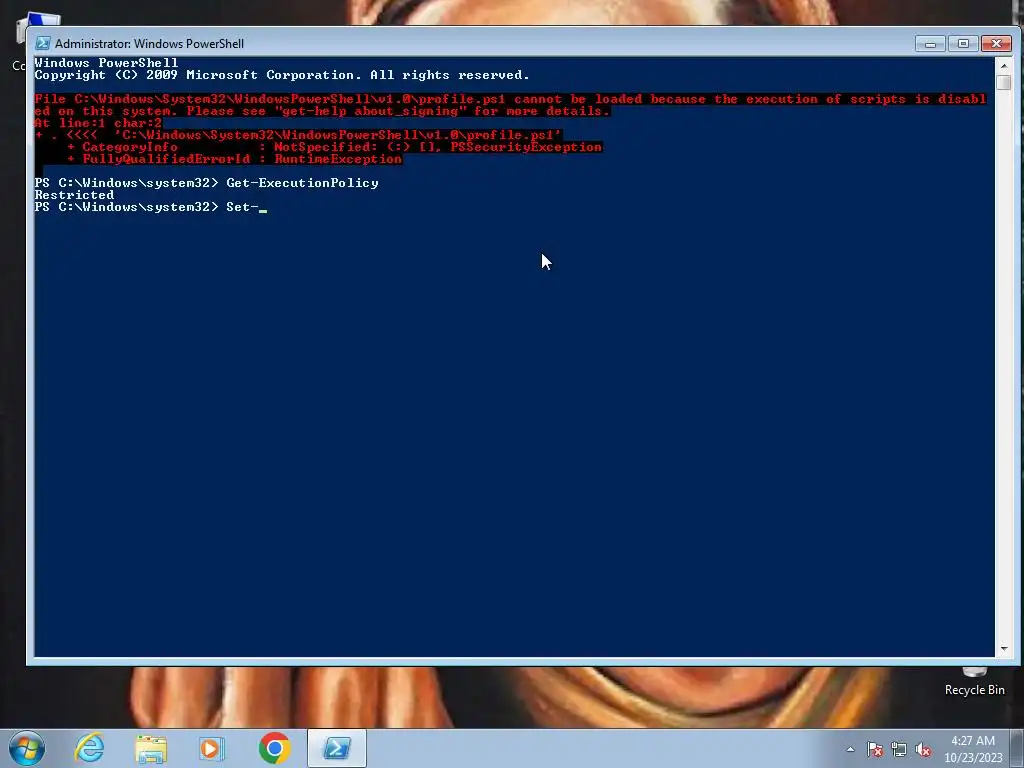Screen dimensions: 1024x768
Task: Open Google Chrome from the taskbar
Action: point(274,748)
